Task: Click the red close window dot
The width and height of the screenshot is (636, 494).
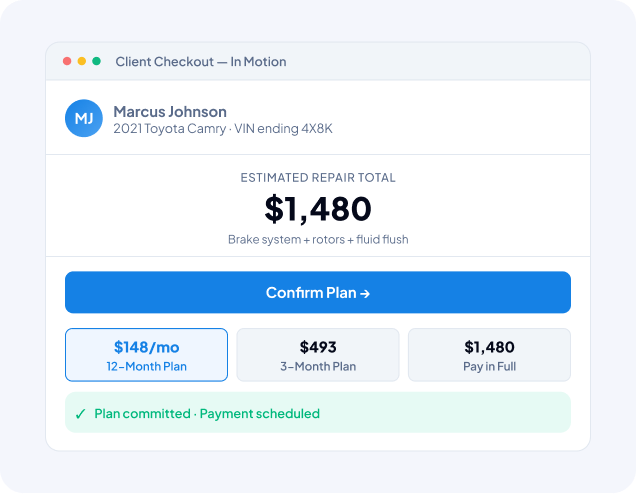Action: tap(67, 61)
